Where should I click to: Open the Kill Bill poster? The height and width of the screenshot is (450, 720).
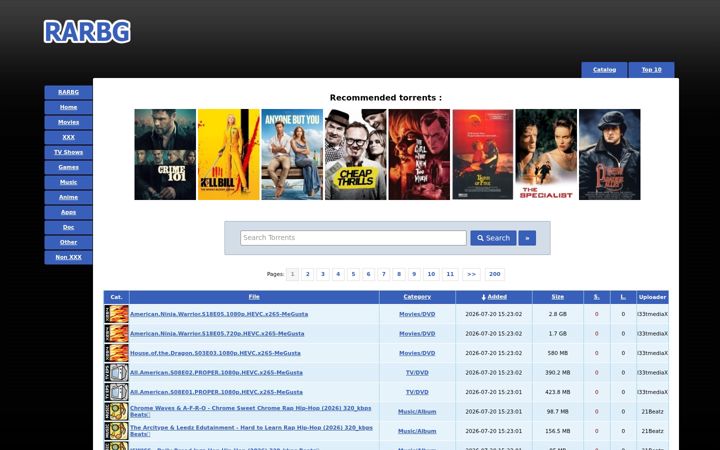tap(229, 154)
